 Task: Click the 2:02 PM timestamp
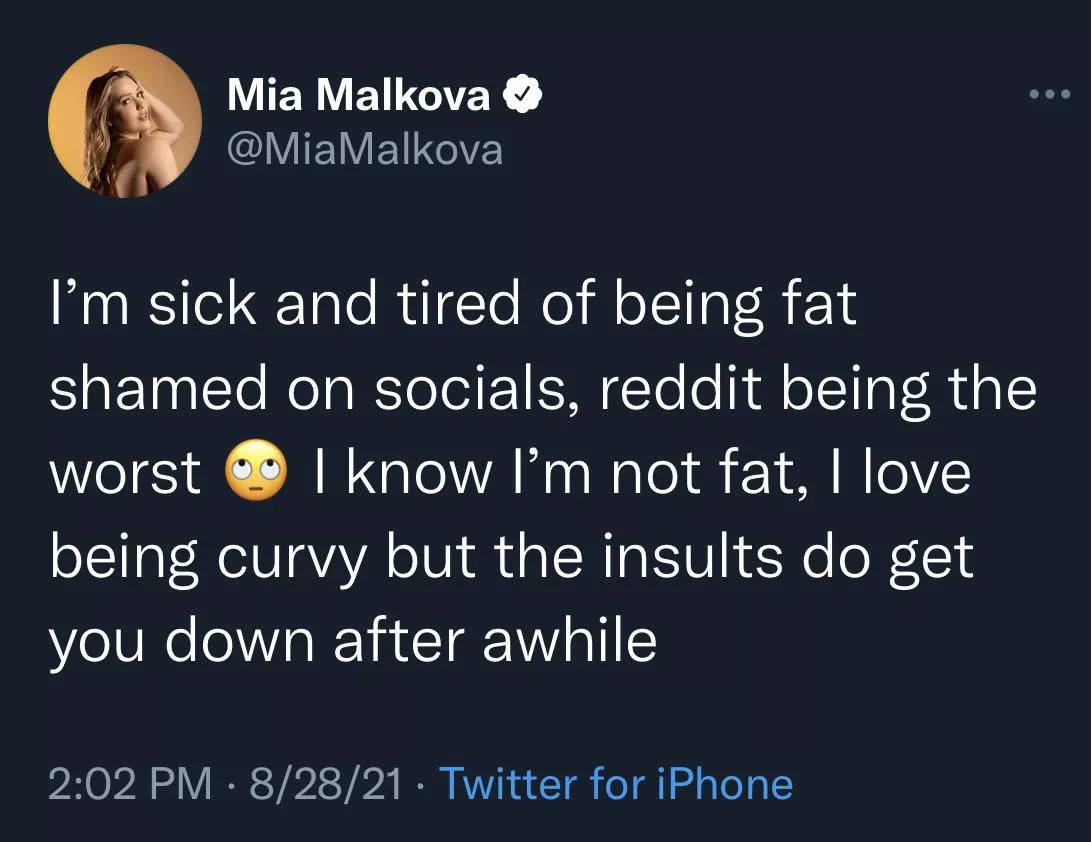coord(130,784)
